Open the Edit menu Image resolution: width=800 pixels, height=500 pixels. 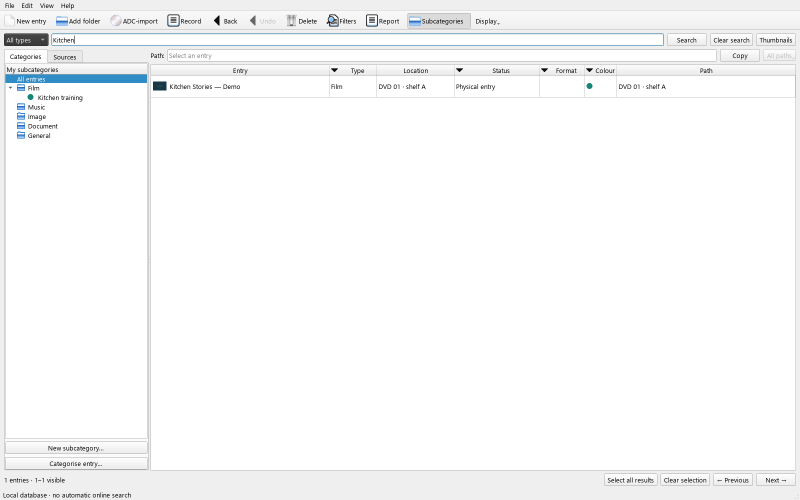click(x=27, y=6)
